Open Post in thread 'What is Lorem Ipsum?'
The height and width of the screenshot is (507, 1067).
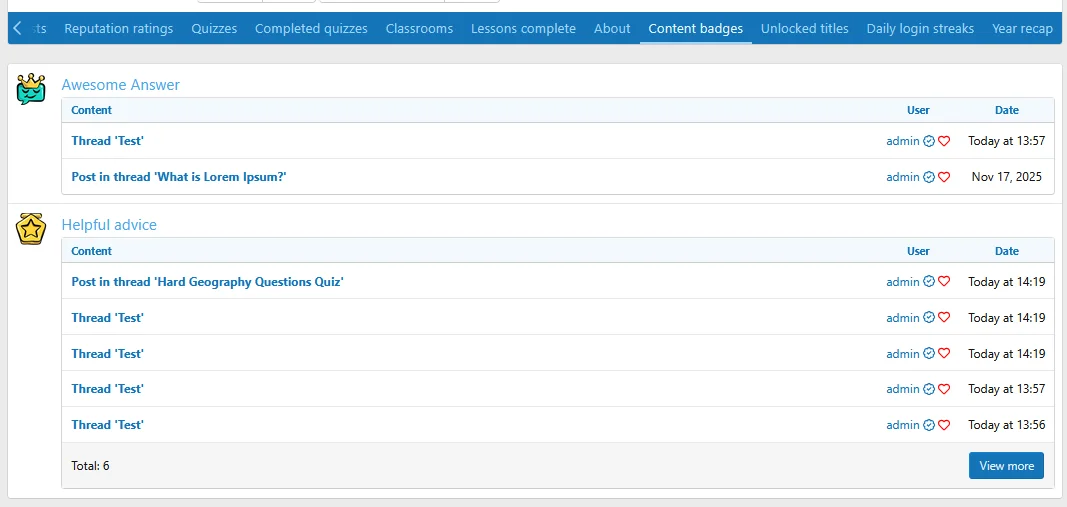179,177
